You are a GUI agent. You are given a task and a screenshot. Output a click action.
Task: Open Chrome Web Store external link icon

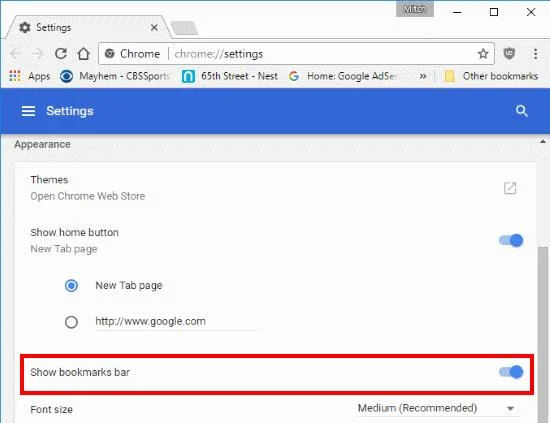click(510, 188)
